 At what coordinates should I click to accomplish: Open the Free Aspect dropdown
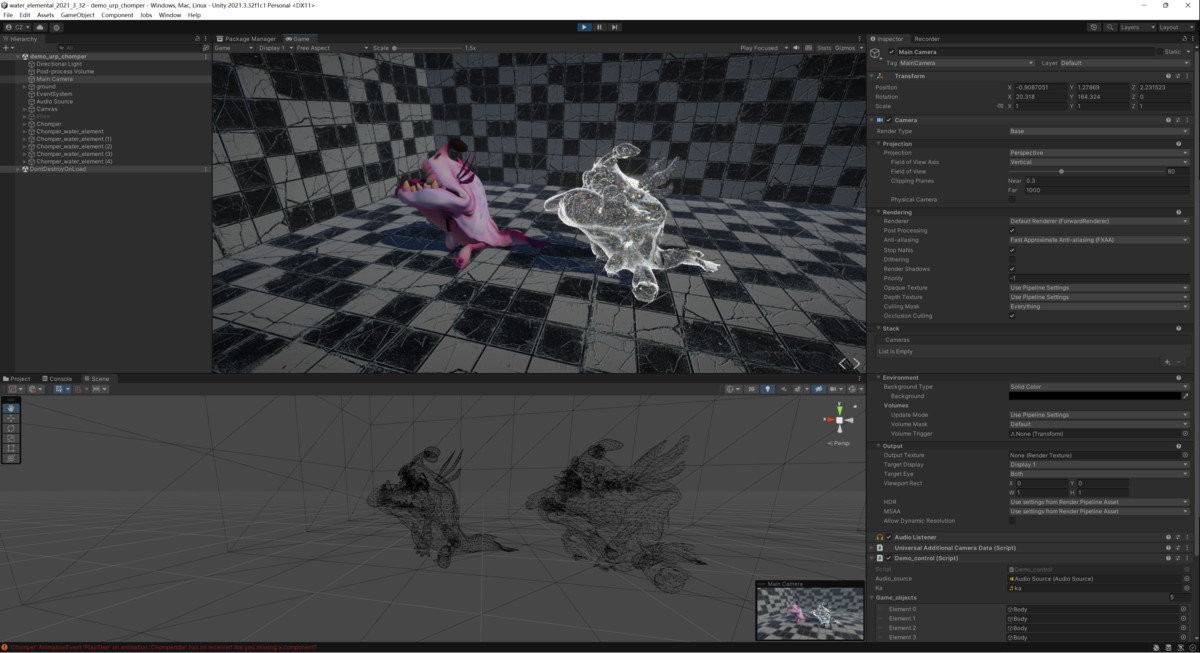[330, 47]
